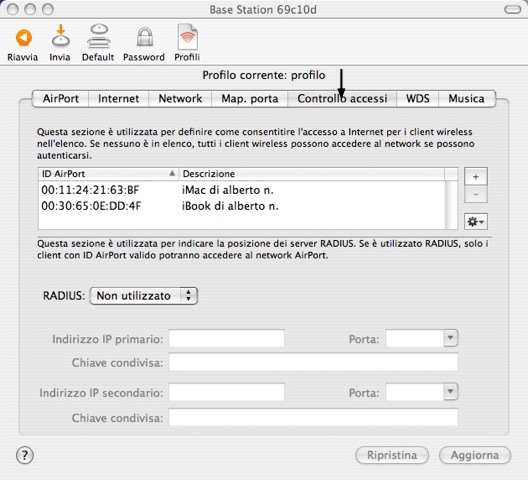Expand the secondary Porta combo box arrow
The height and width of the screenshot is (480, 528).
point(451,392)
